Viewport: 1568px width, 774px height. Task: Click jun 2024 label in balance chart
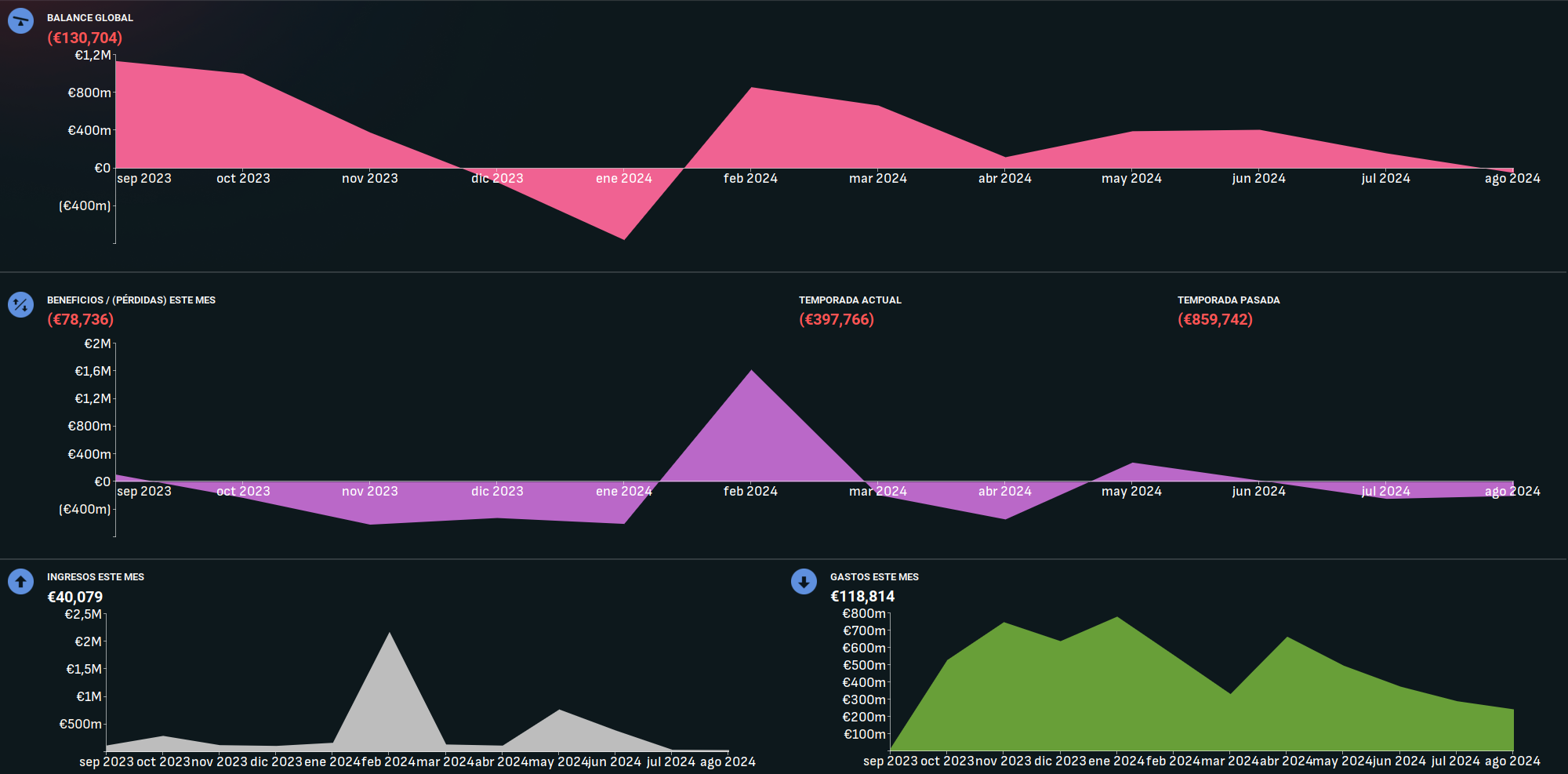1259,179
